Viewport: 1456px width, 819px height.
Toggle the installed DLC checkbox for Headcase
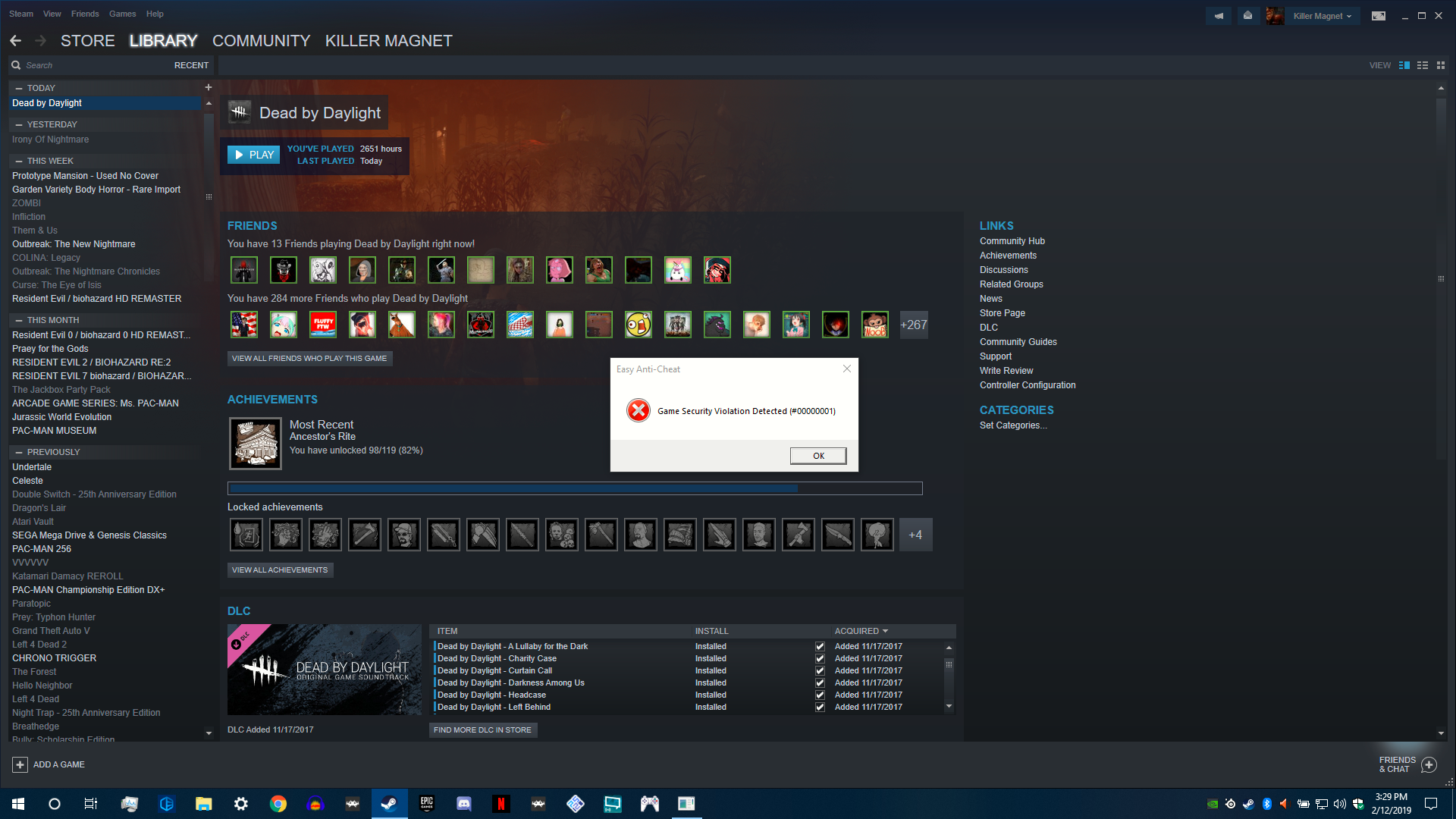pos(820,694)
